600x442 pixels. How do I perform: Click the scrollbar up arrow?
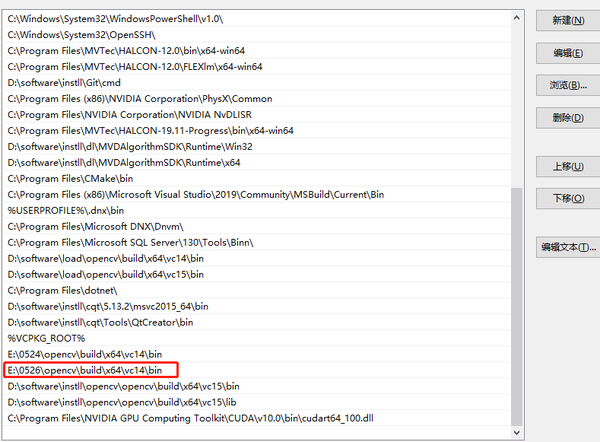click(517, 18)
